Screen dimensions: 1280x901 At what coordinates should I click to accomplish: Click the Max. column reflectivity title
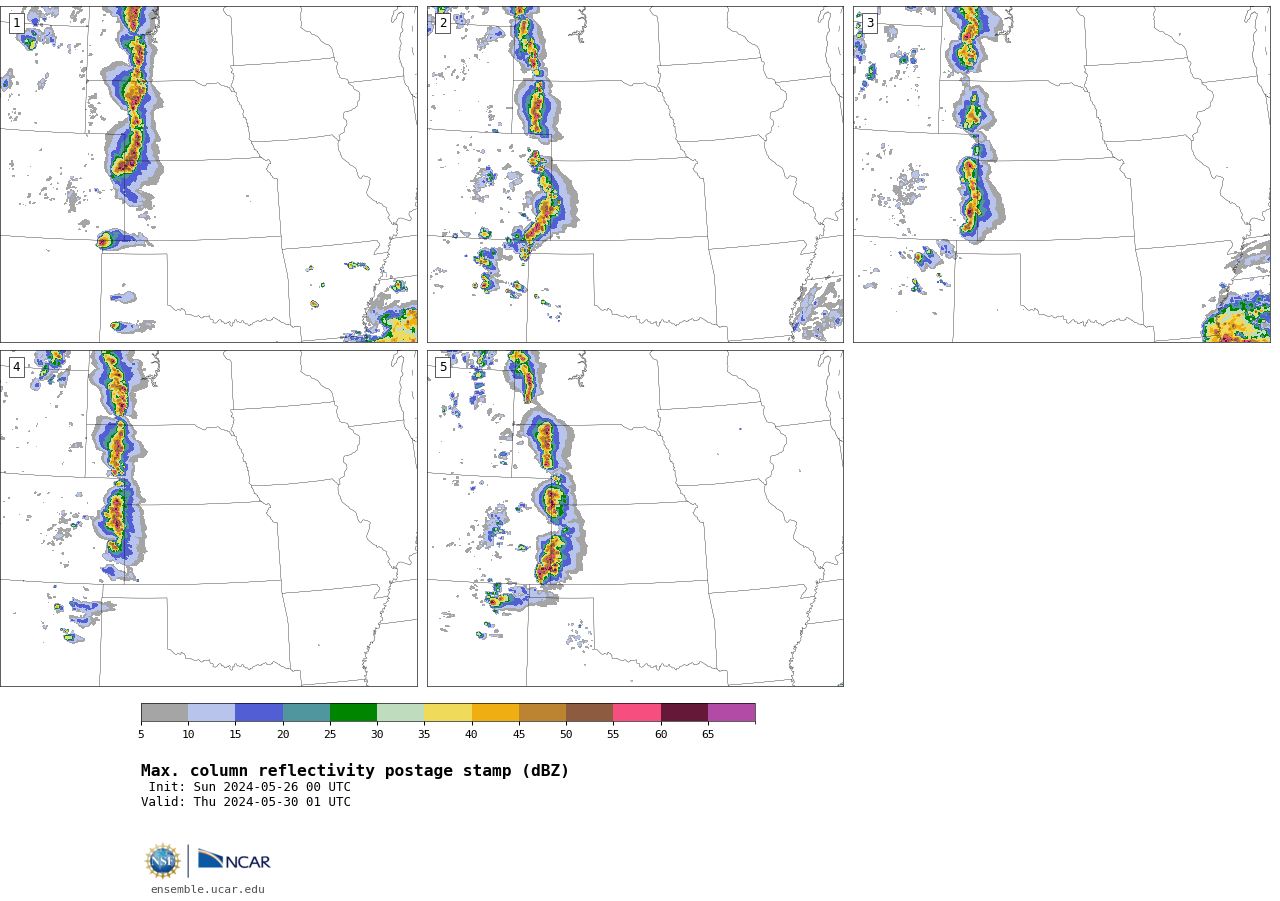click(x=355, y=771)
